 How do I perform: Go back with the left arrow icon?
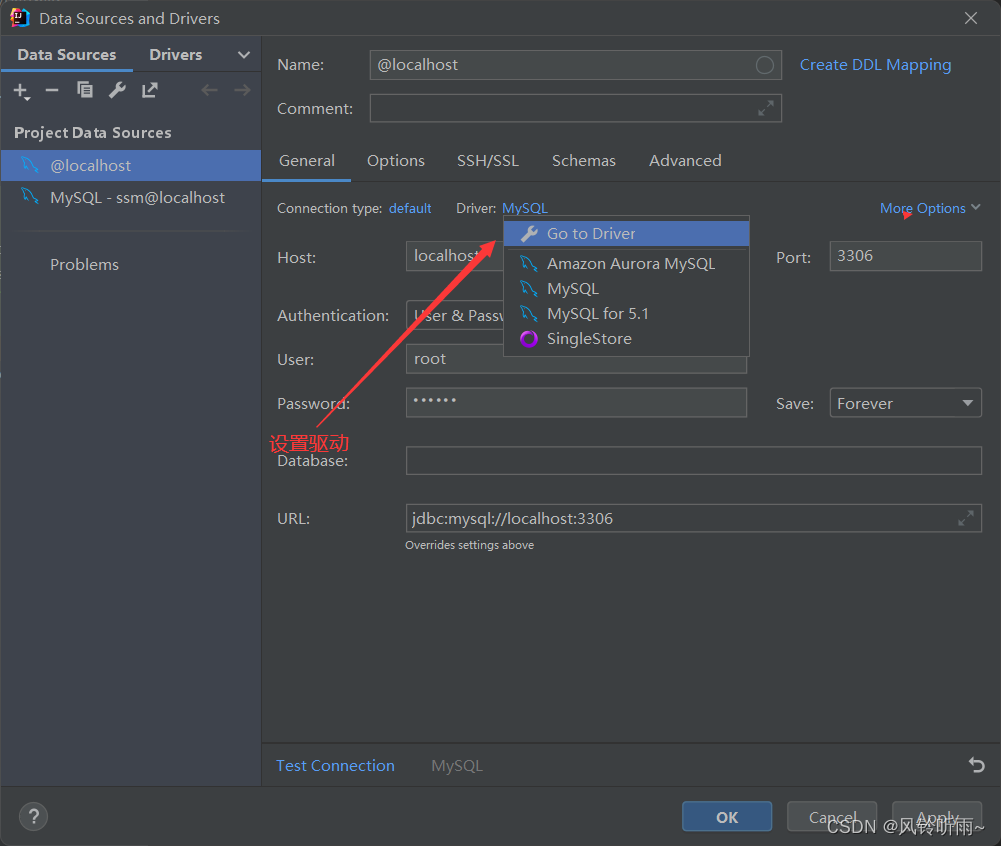(209, 90)
